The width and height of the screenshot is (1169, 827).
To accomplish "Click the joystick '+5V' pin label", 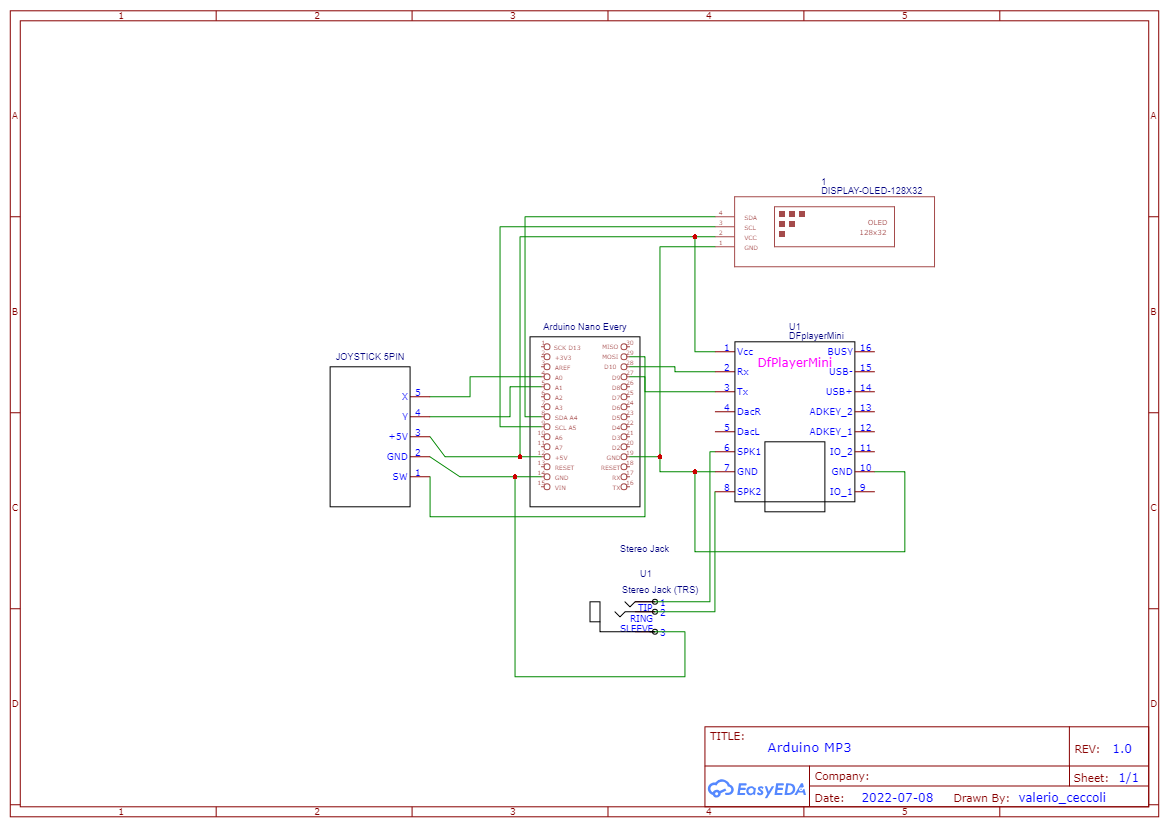I will point(398,437).
